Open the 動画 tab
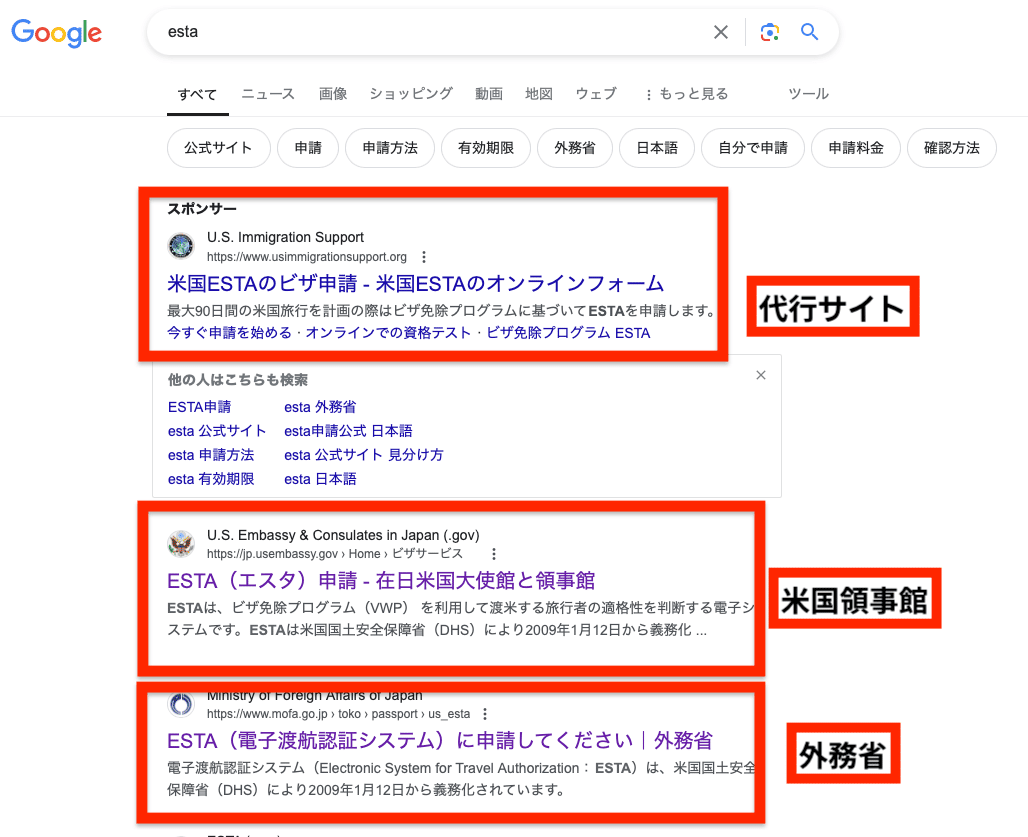 pos(489,94)
